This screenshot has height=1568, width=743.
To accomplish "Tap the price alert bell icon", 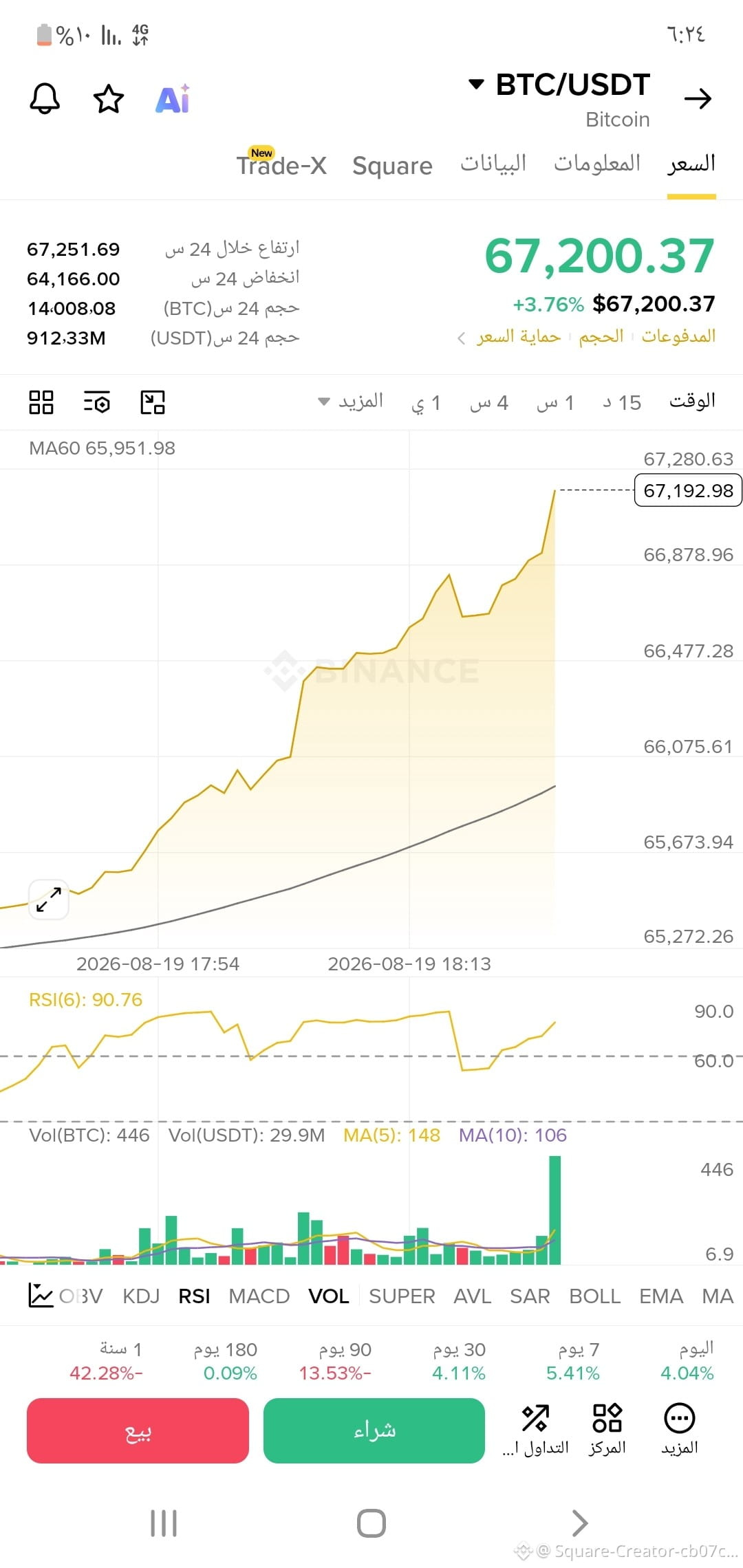I will [45, 99].
